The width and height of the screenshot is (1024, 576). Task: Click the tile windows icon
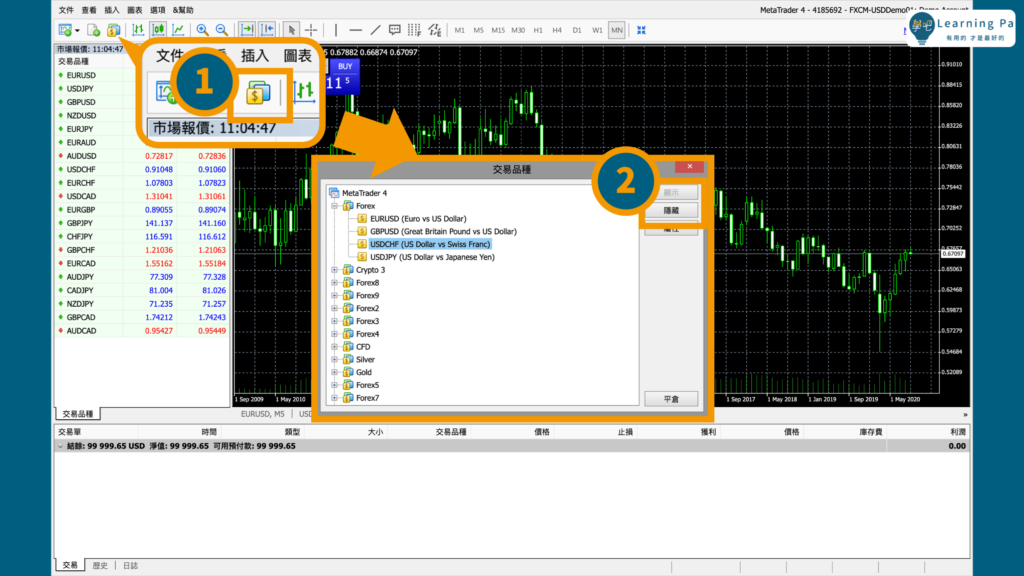[641, 30]
